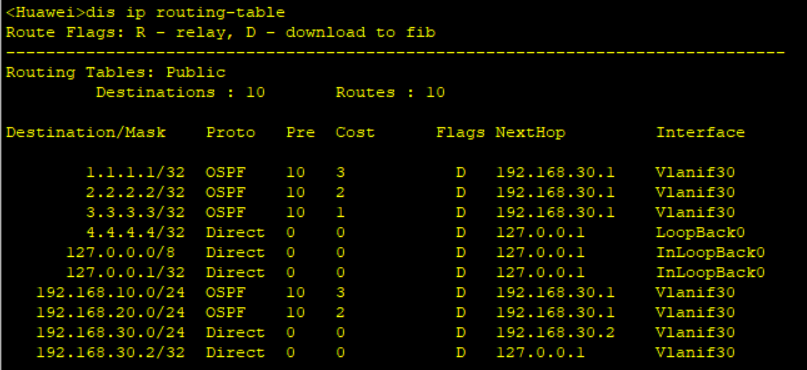The height and width of the screenshot is (370, 807).
Task: Click the Cost column header
Action: coord(355,133)
